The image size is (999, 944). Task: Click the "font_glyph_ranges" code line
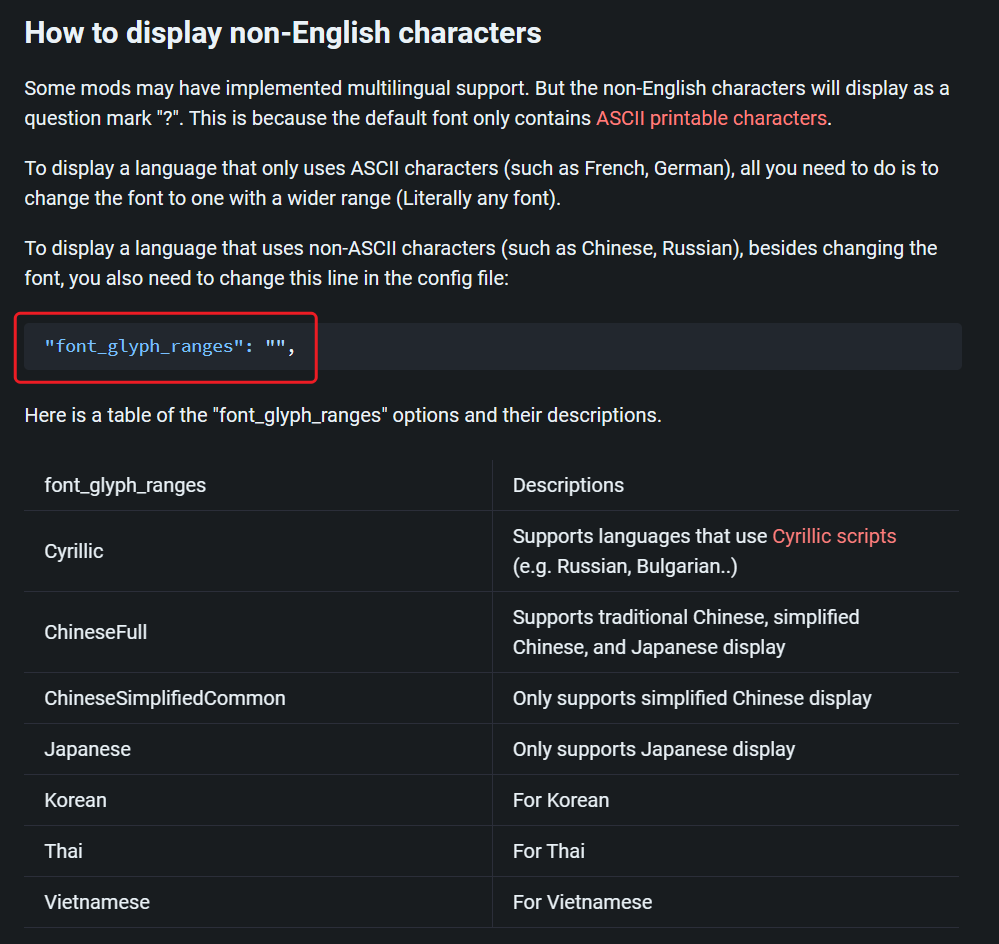pyautogui.click(x=170, y=347)
